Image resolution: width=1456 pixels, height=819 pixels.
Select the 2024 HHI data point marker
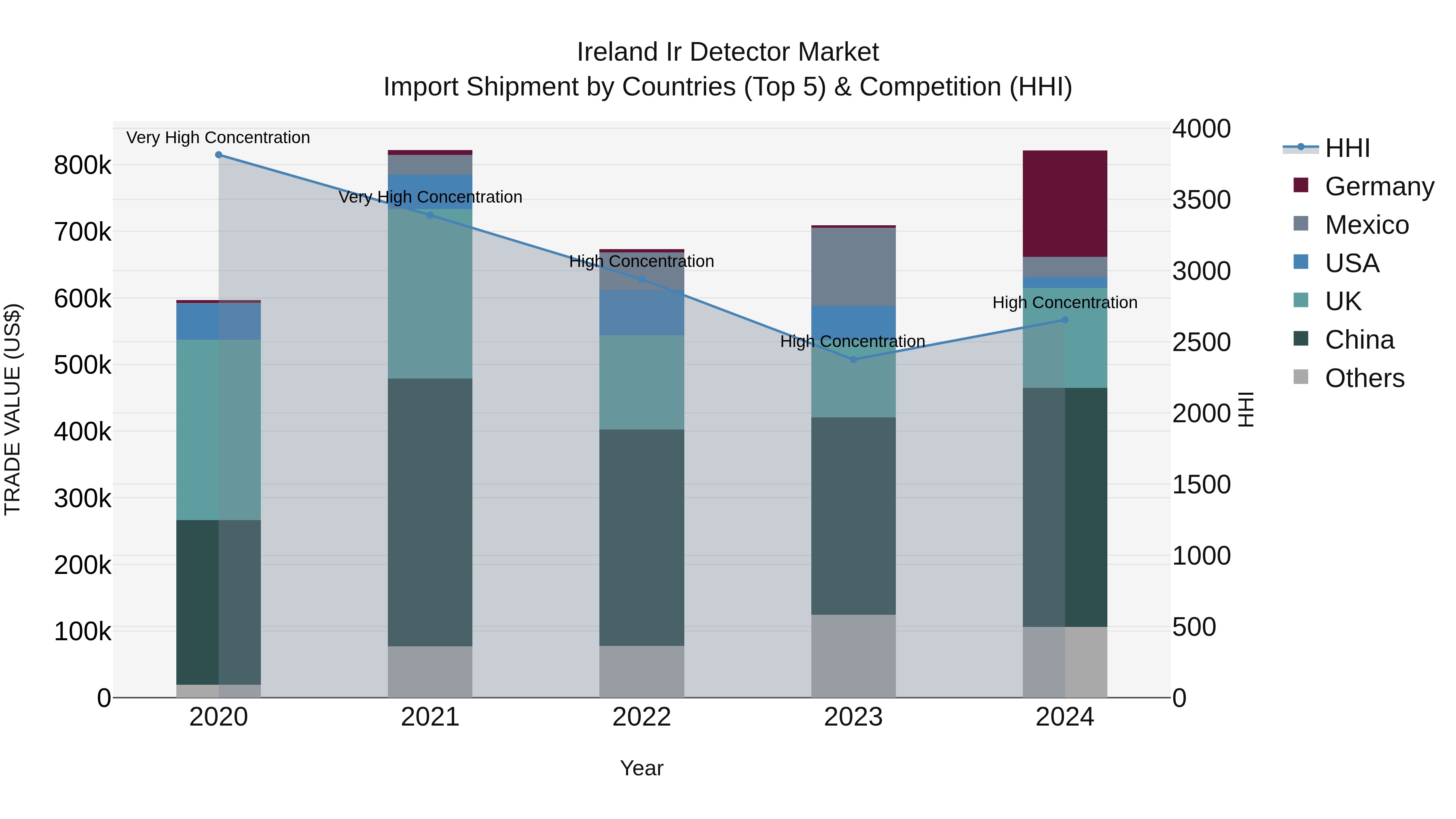pos(1065,320)
